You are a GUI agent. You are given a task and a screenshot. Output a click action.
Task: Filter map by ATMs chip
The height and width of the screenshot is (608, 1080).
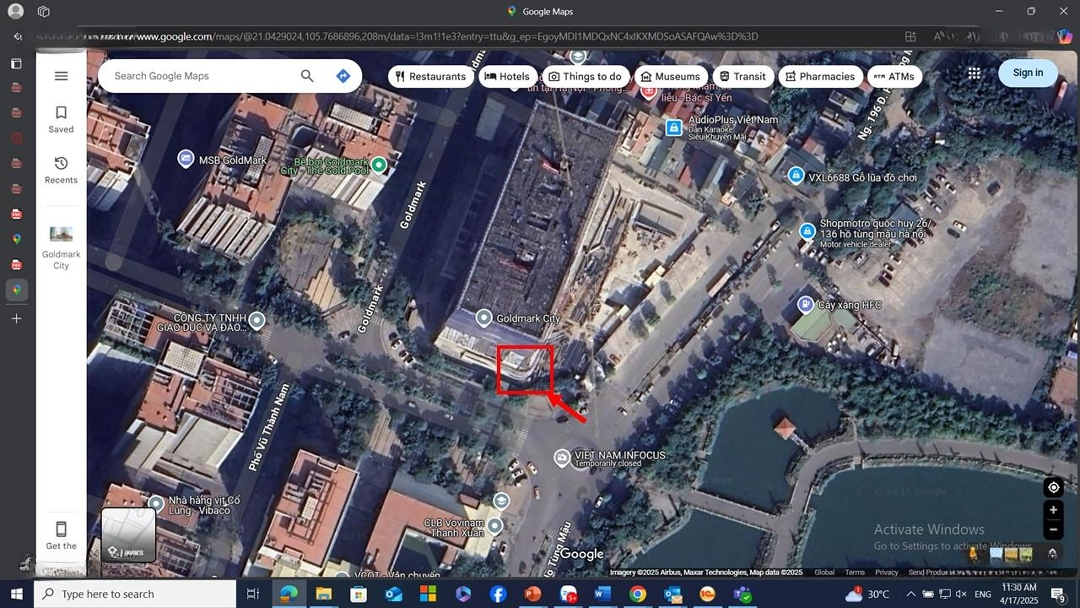893,76
